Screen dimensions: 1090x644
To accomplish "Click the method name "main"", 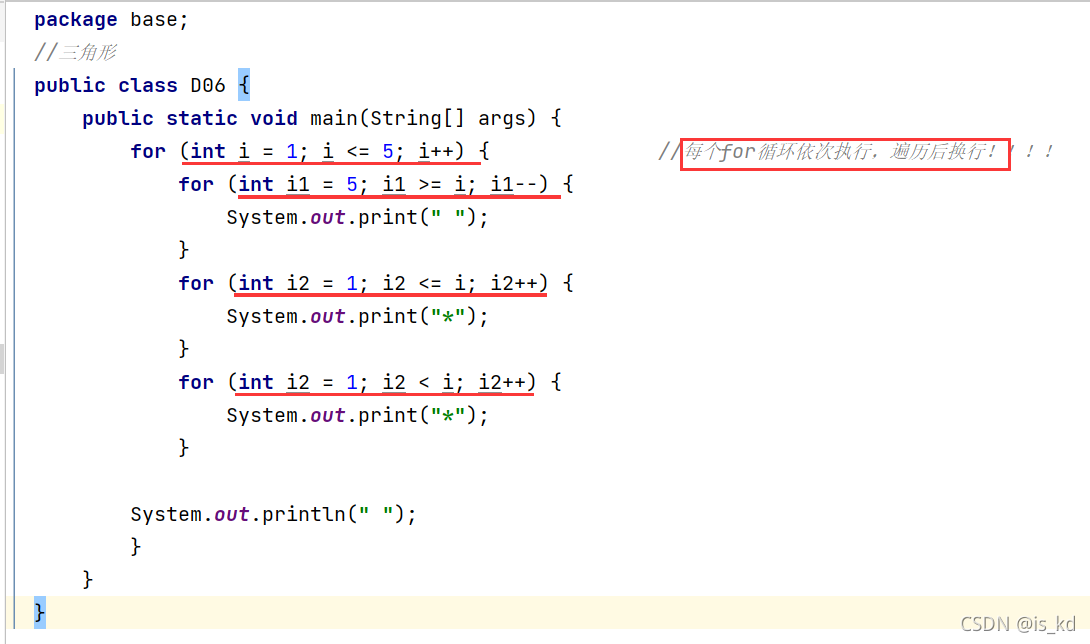I will pyautogui.click(x=334, y=118).
